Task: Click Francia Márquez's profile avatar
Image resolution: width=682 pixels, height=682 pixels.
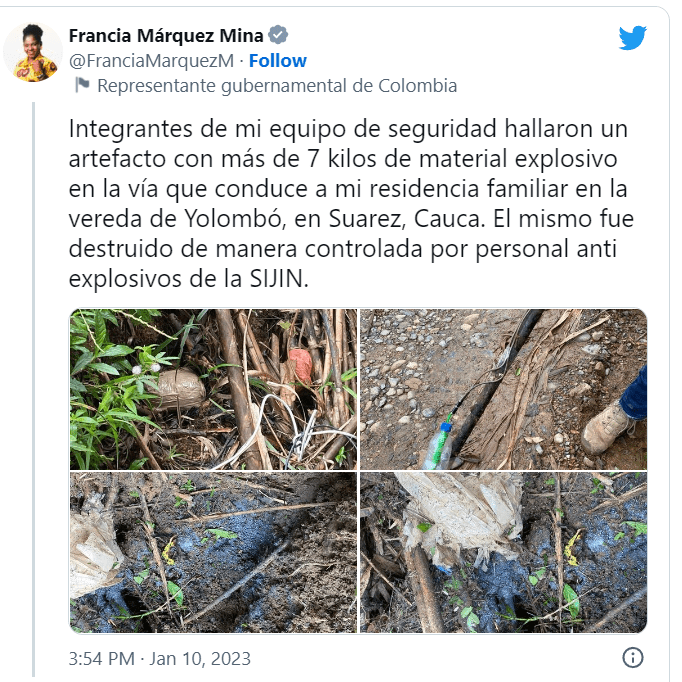Action: pyautogui.click(x=33, y=52)
